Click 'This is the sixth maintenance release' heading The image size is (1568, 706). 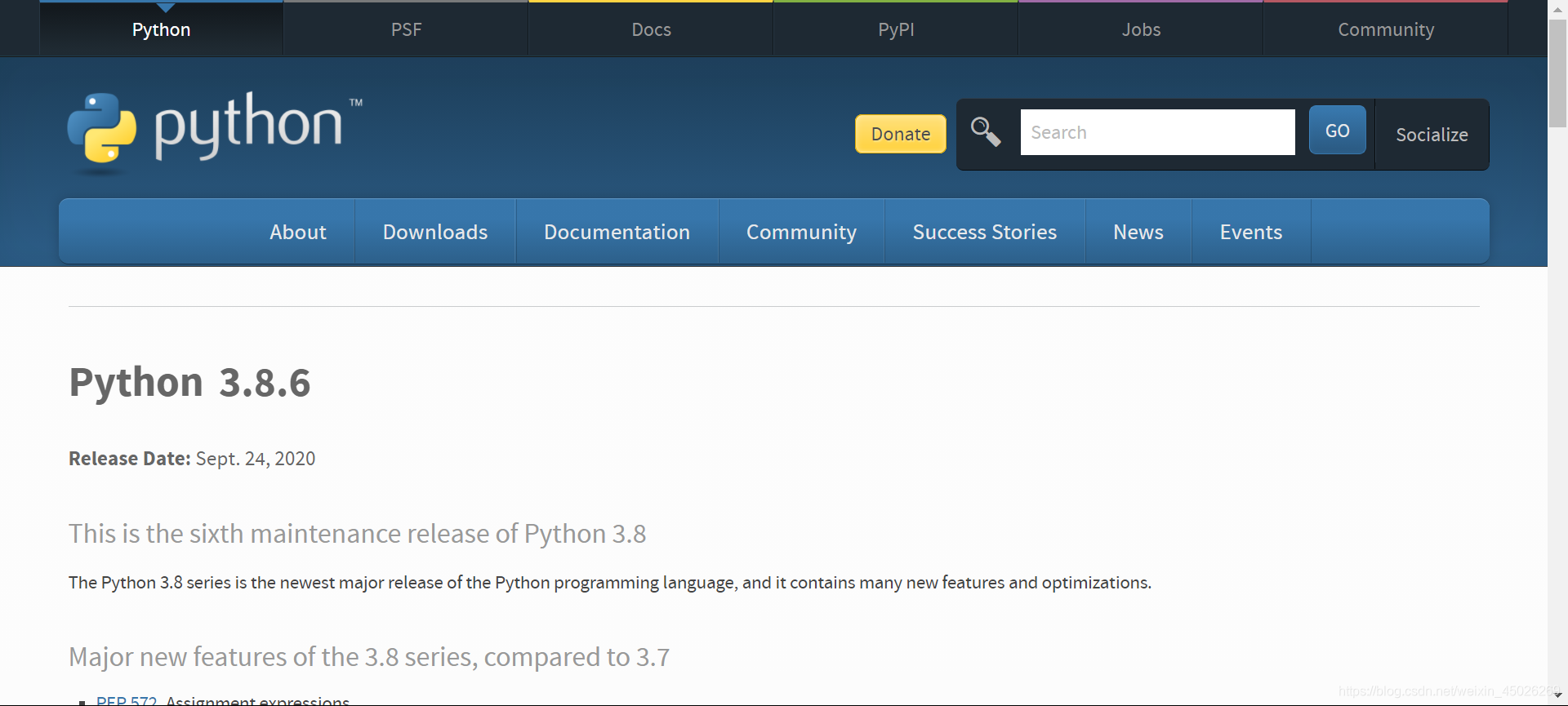pyautogui.click(x=358, y=534)
